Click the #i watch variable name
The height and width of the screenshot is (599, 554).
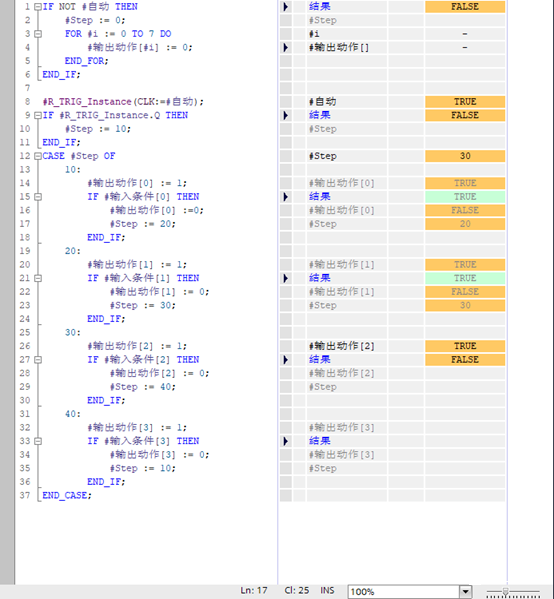[314, 34]
